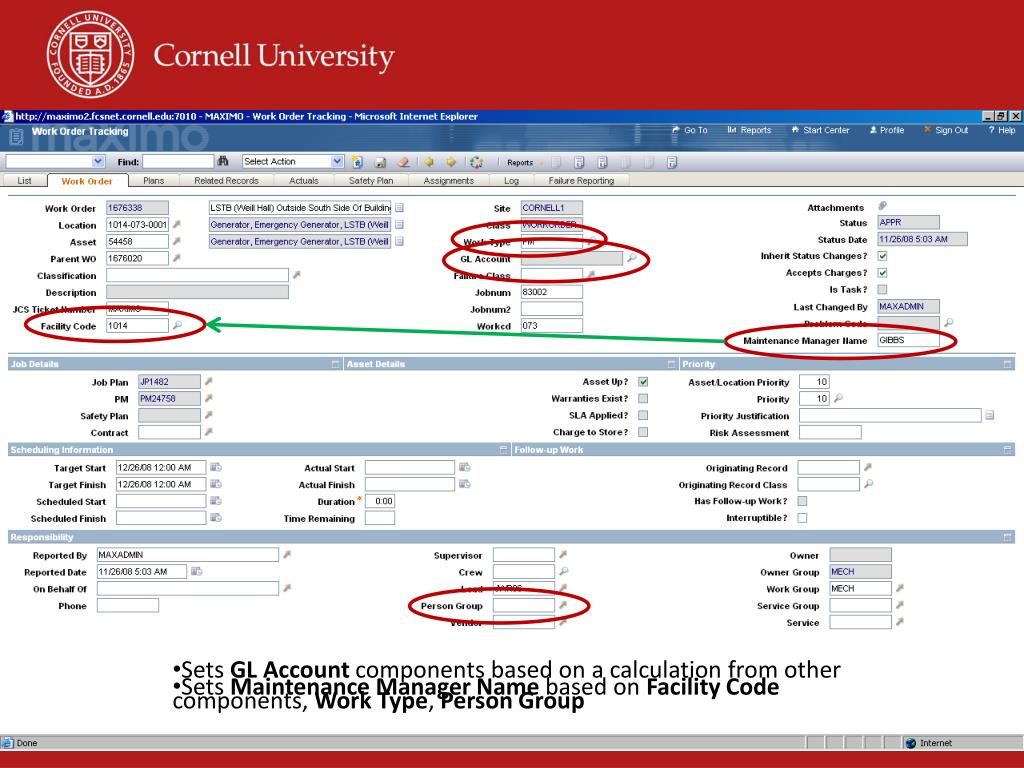This screenshot has height=768, width=1024.
Task: Open Supervisor detail menu icon
Action: [563, 554]
